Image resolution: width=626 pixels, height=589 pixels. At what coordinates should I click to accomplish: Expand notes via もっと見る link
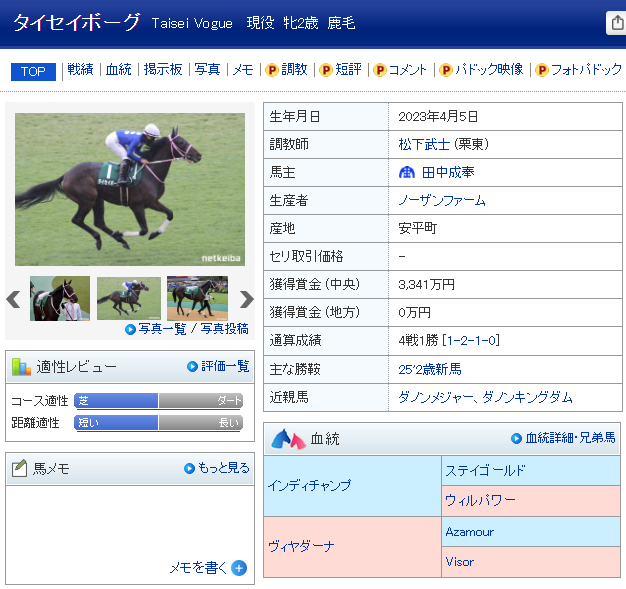click(217, 468)
